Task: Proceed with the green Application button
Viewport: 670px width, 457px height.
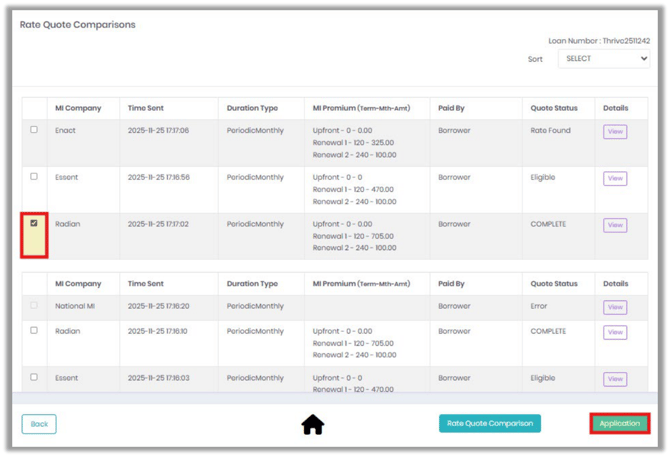Action: (620, 423)
